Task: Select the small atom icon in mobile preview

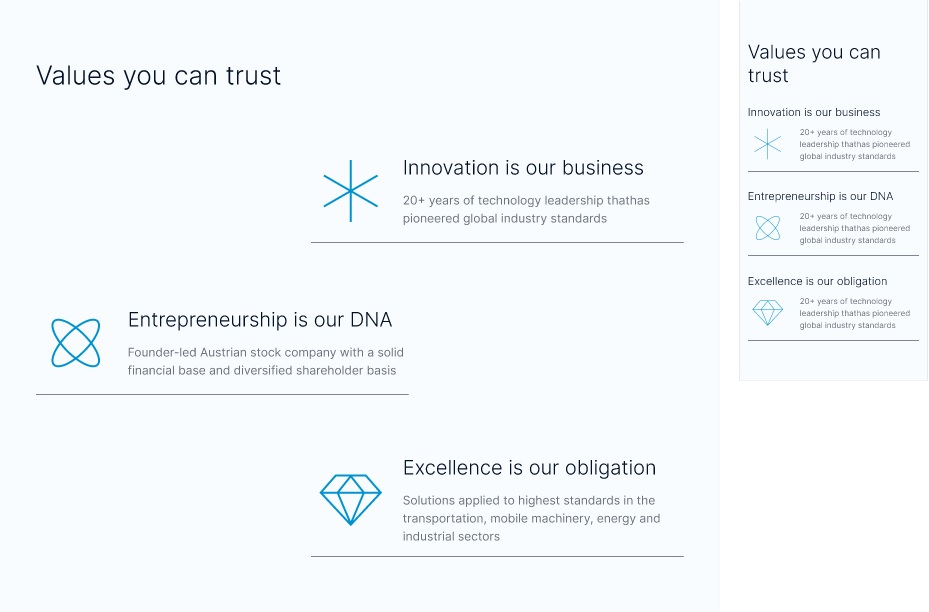Action: click(x=767, y=229)
